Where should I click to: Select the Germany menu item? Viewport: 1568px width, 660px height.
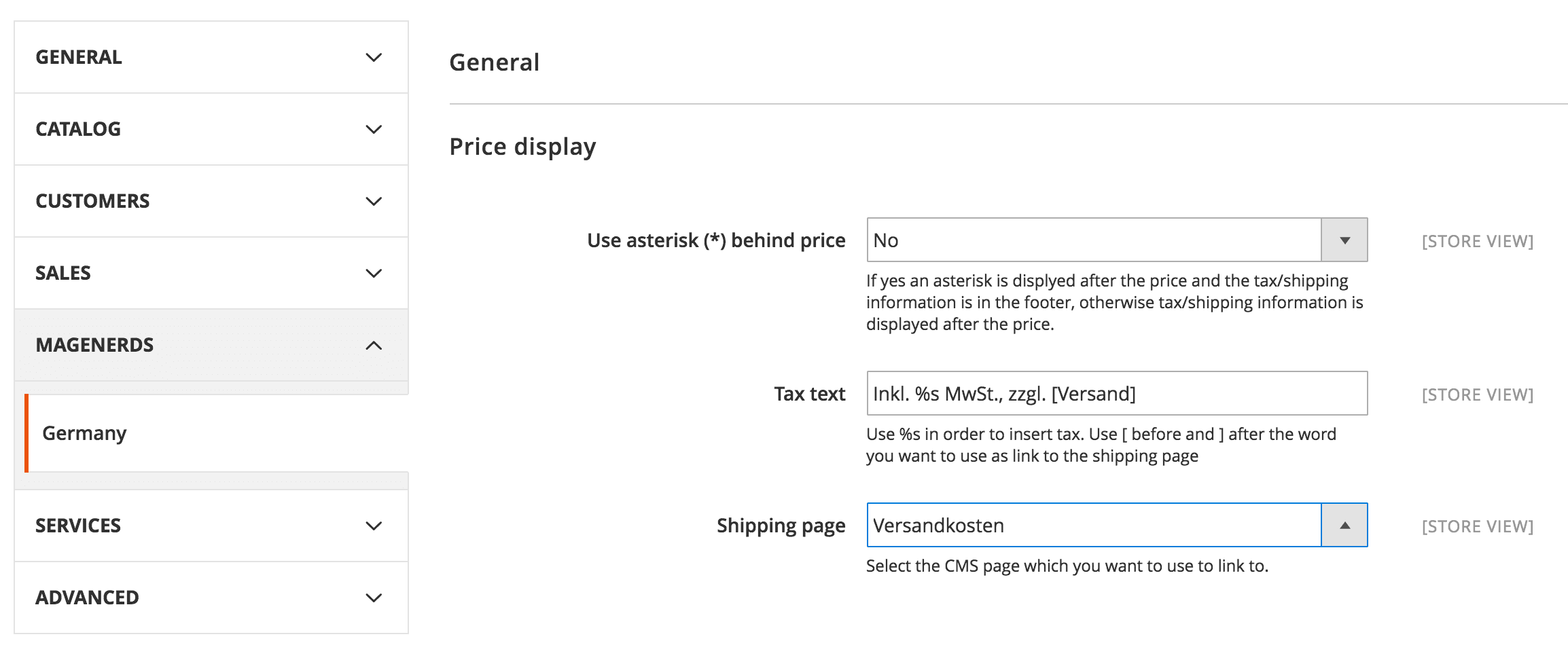click(84, 433)
